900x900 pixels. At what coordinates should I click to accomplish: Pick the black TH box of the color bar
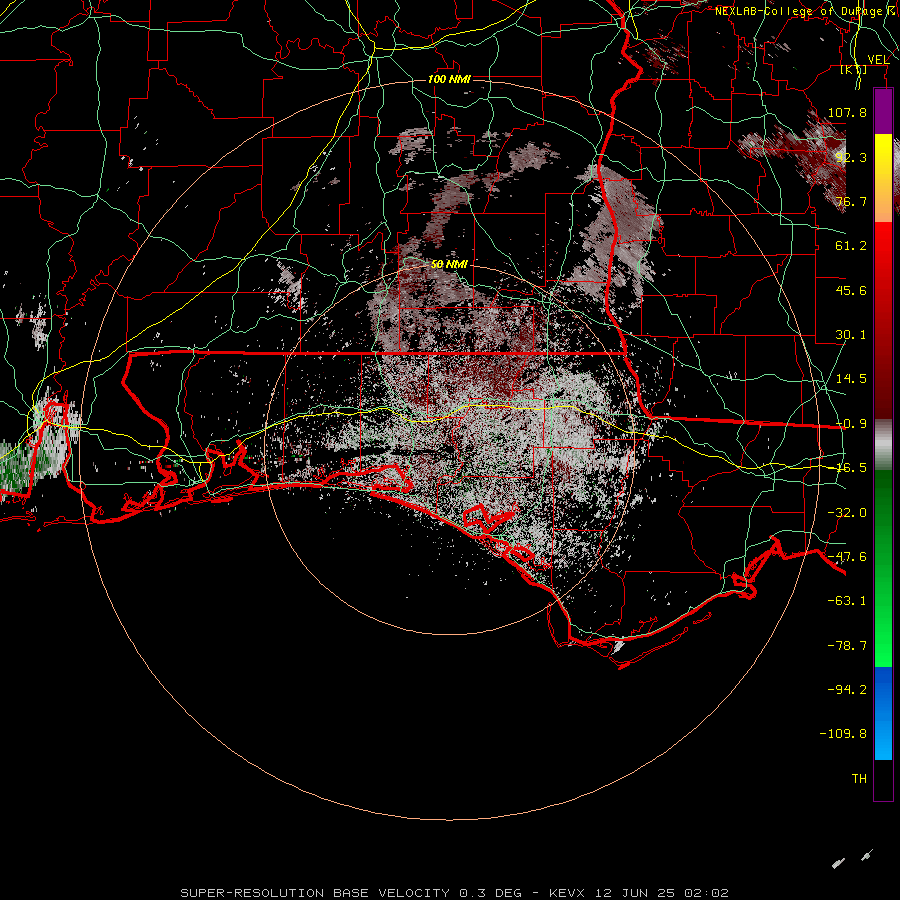pyautogui.click(x=883, y=779)
